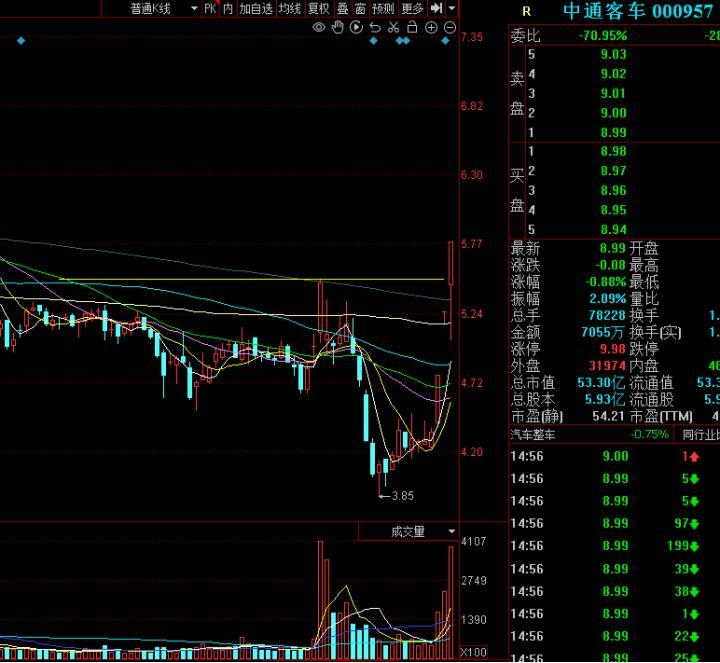720x663 pixels.
Task: Click the 预测 forecast button
Action: [383, 8]
